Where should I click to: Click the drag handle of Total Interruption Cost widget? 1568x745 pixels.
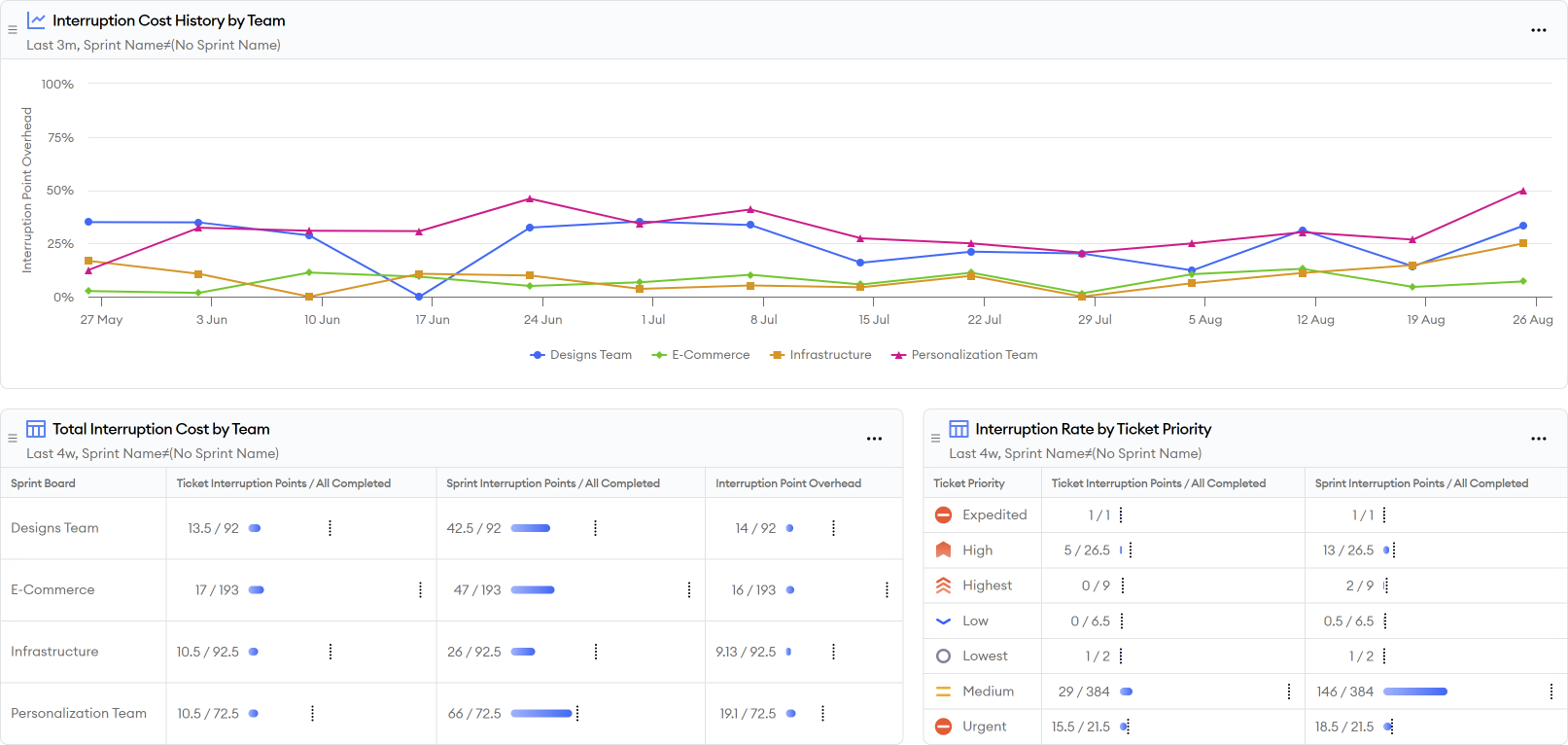13,439
